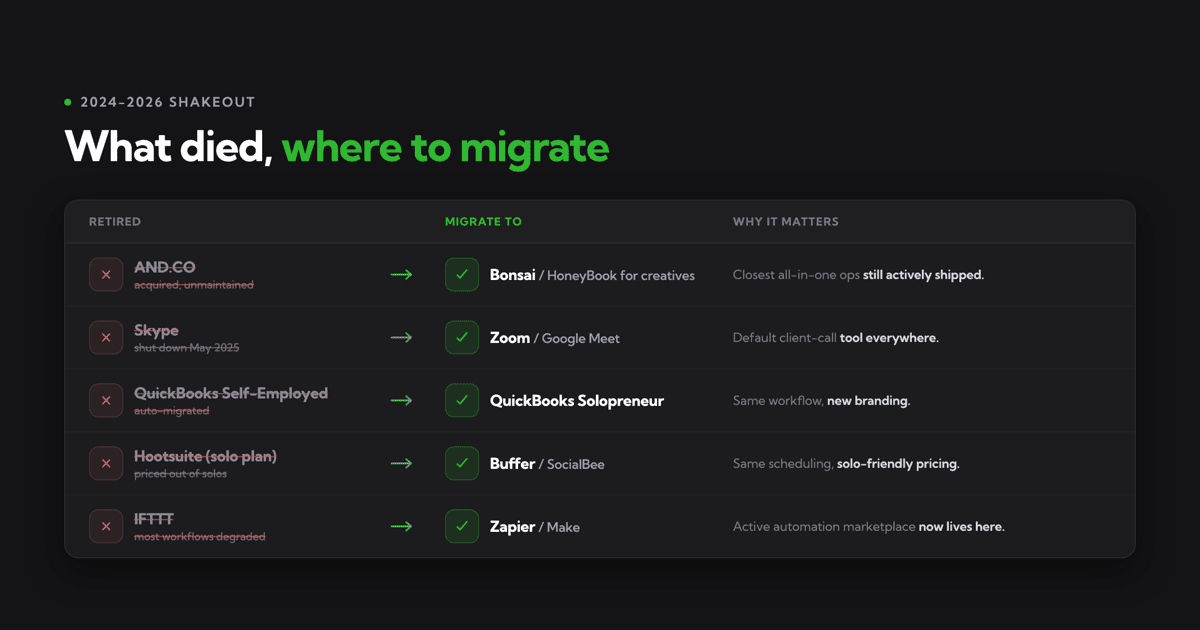Click 'Same scheduling, solo-friendly pricing'
The width and height of the screenshot is (1200, 630).
point(846,464)
